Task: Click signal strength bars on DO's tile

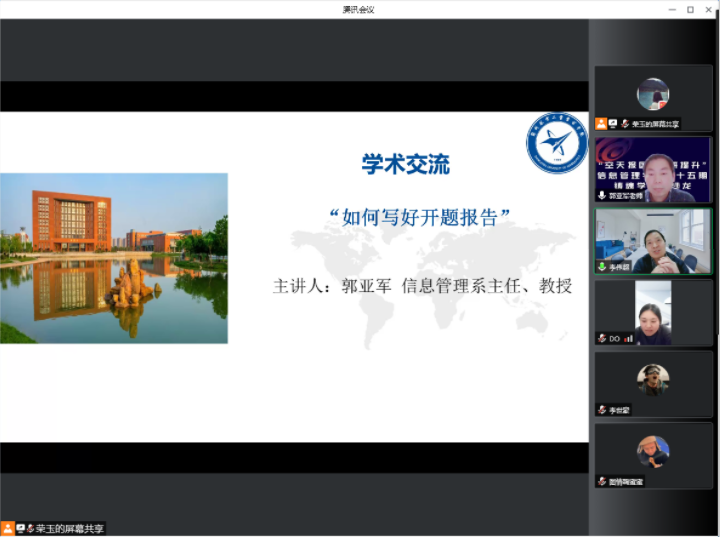Action: tap(629, 338)
